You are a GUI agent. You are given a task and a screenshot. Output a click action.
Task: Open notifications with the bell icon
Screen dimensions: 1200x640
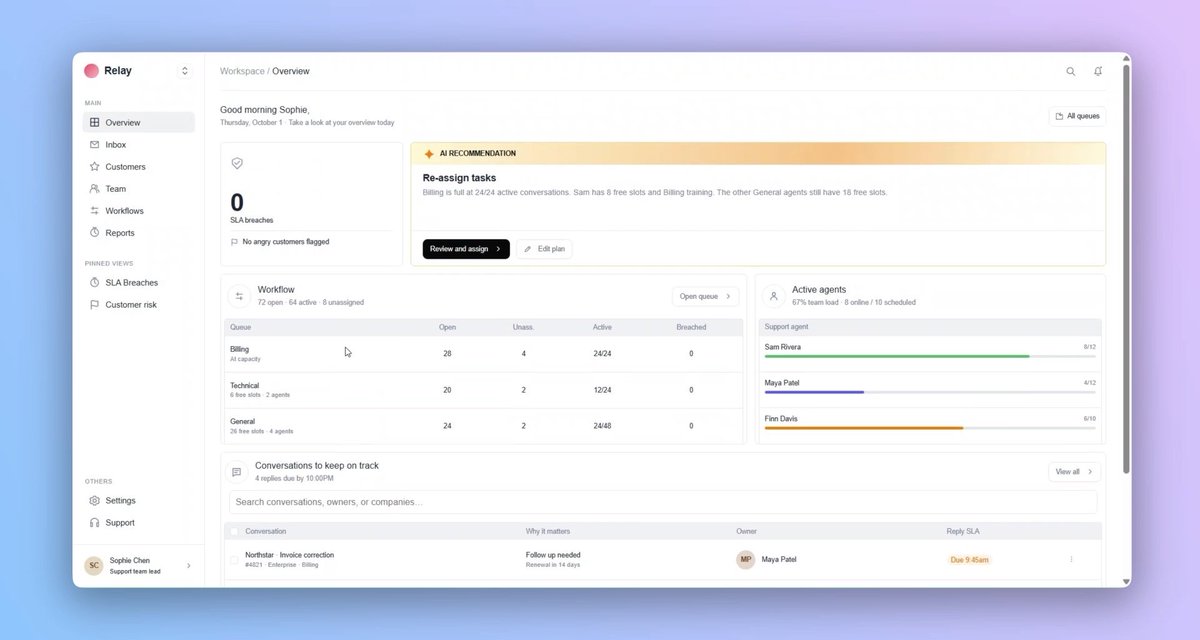pyautogui.click(x=1098, y=72)
